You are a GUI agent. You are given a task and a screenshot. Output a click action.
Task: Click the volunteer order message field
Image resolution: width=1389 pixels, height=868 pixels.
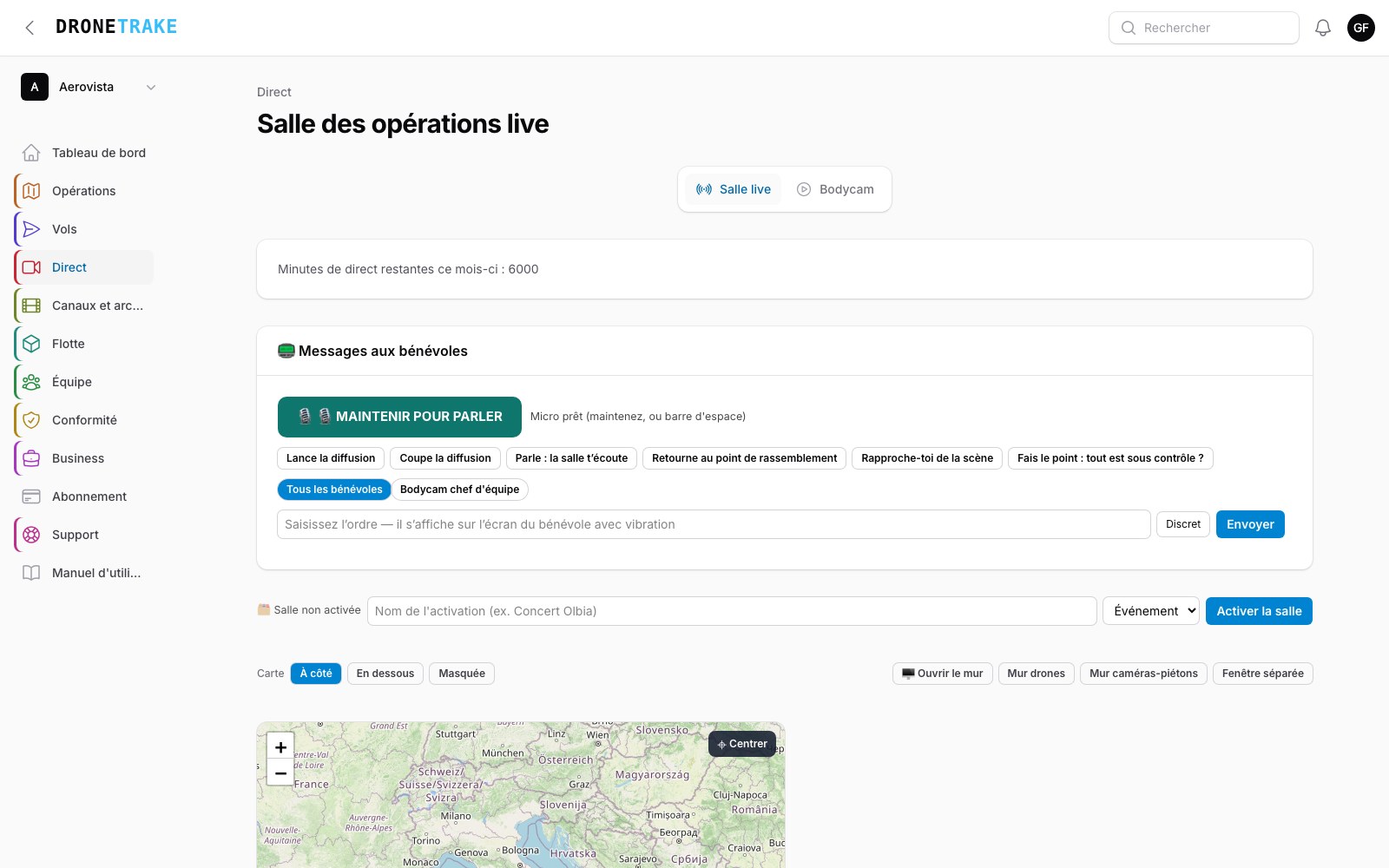coord(714,524)
